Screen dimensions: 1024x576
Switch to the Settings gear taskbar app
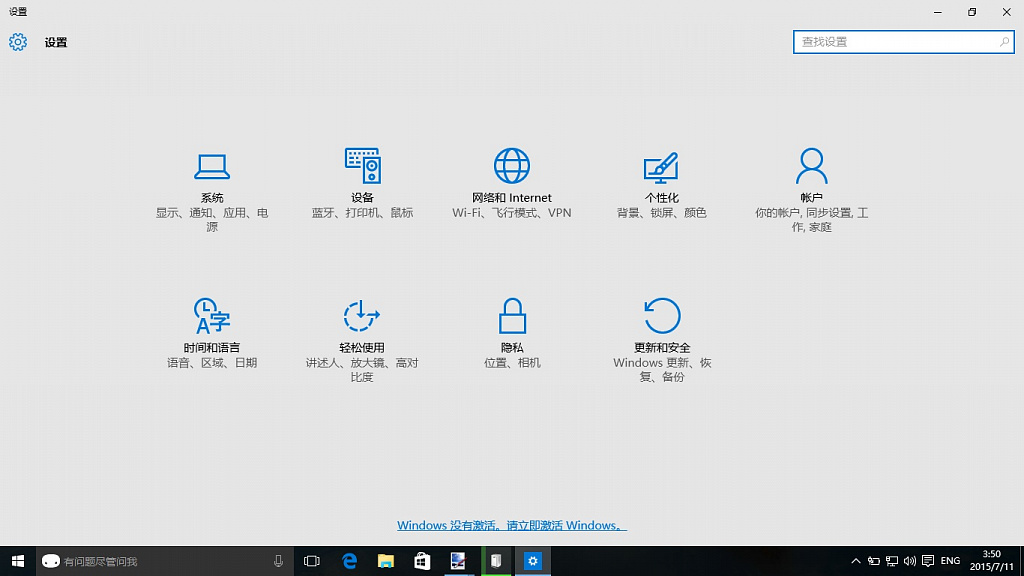coord(533,561)
